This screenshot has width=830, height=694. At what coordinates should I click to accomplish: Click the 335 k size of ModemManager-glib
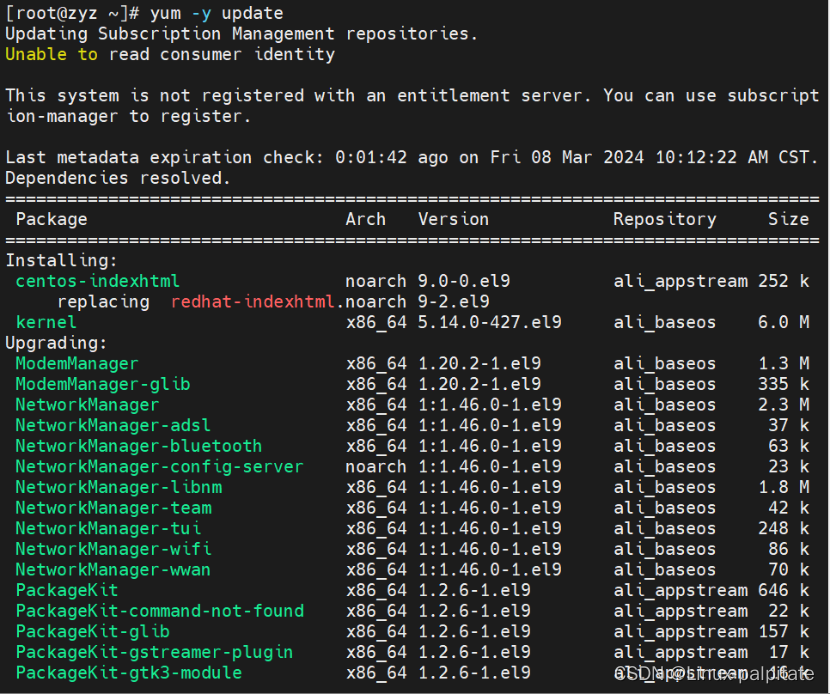click(783, 385)
